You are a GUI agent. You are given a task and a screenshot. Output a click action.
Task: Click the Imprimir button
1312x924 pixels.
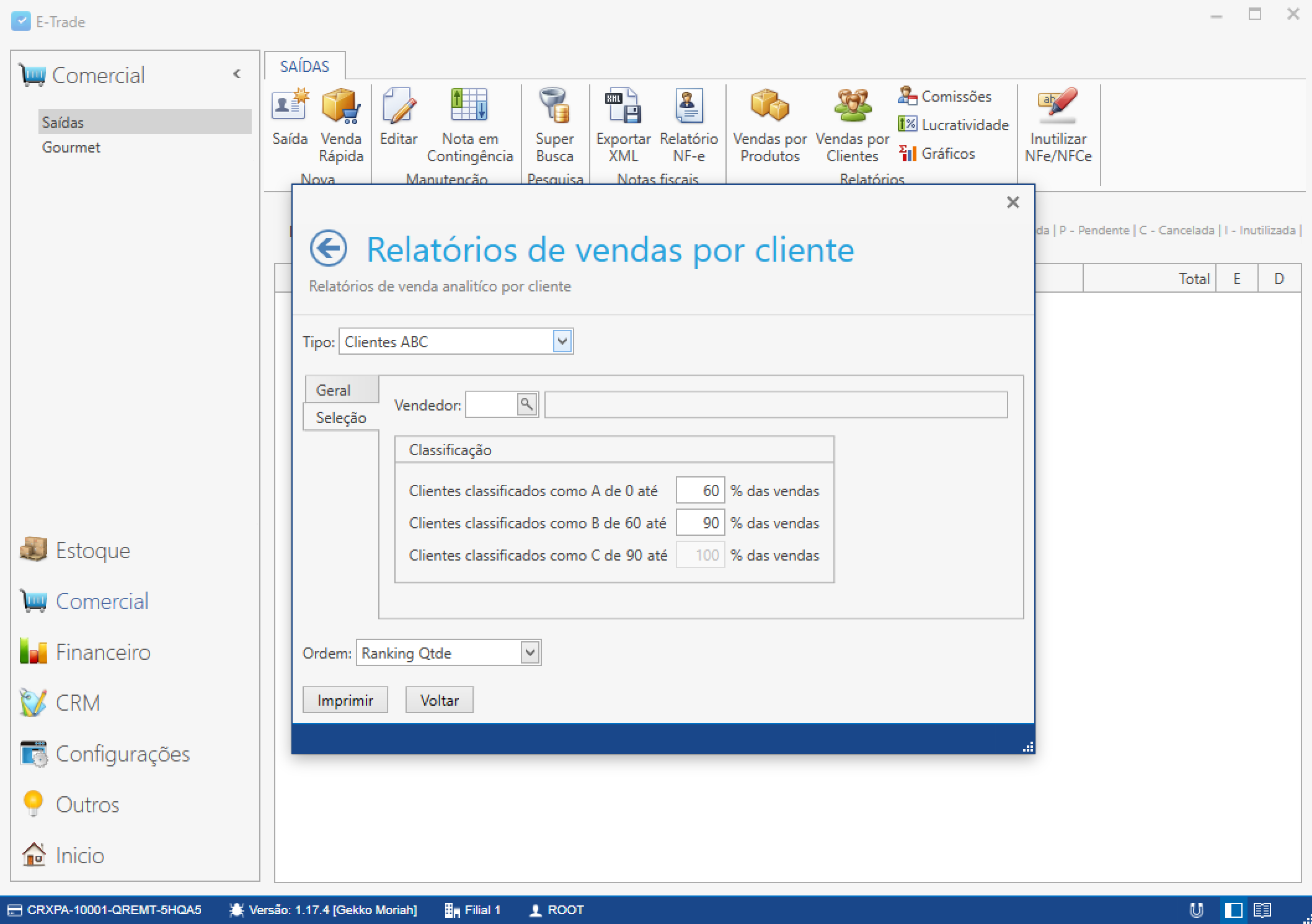[x=345, y=700]
